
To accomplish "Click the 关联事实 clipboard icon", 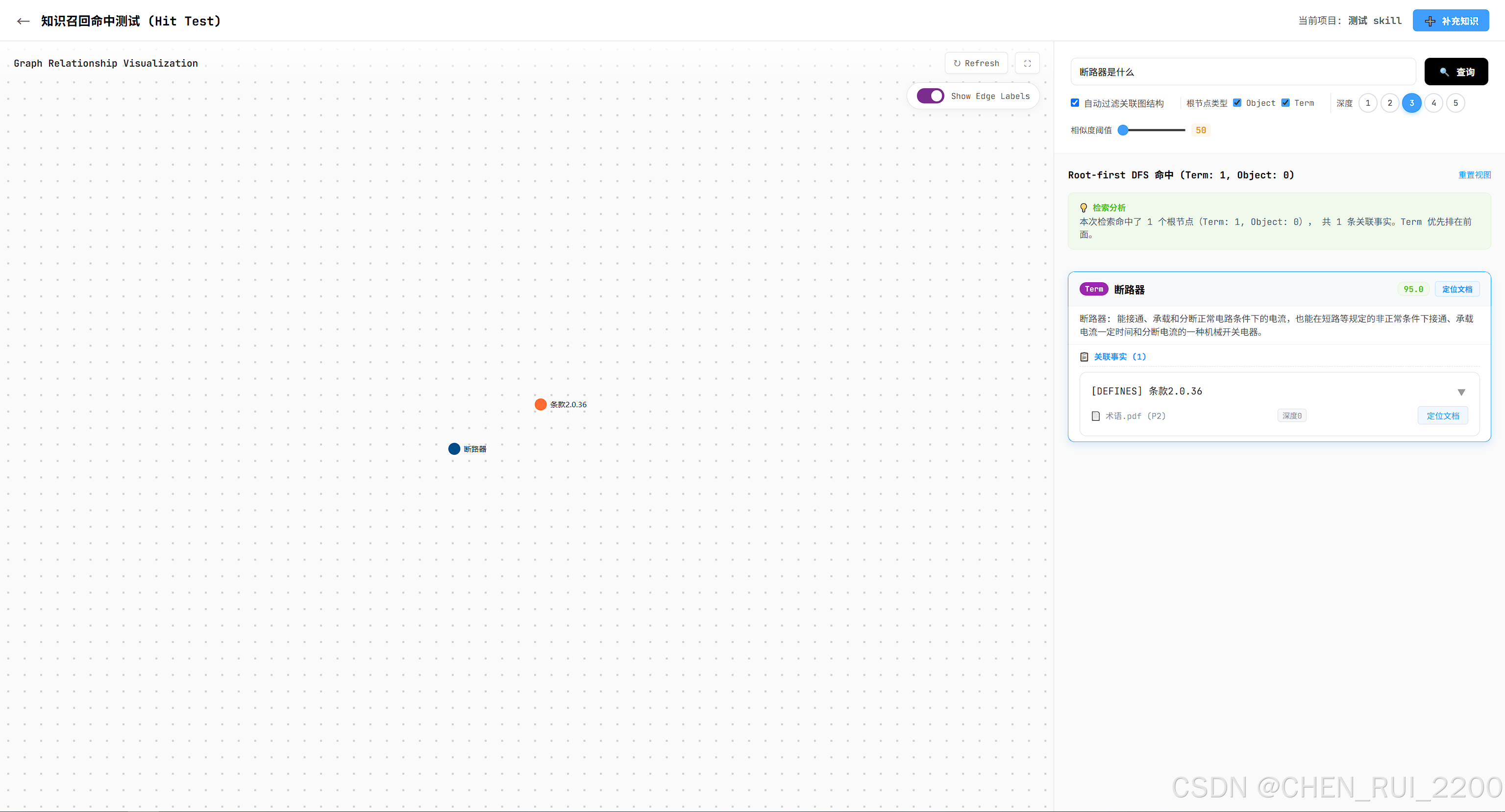I will point(1085,357).
